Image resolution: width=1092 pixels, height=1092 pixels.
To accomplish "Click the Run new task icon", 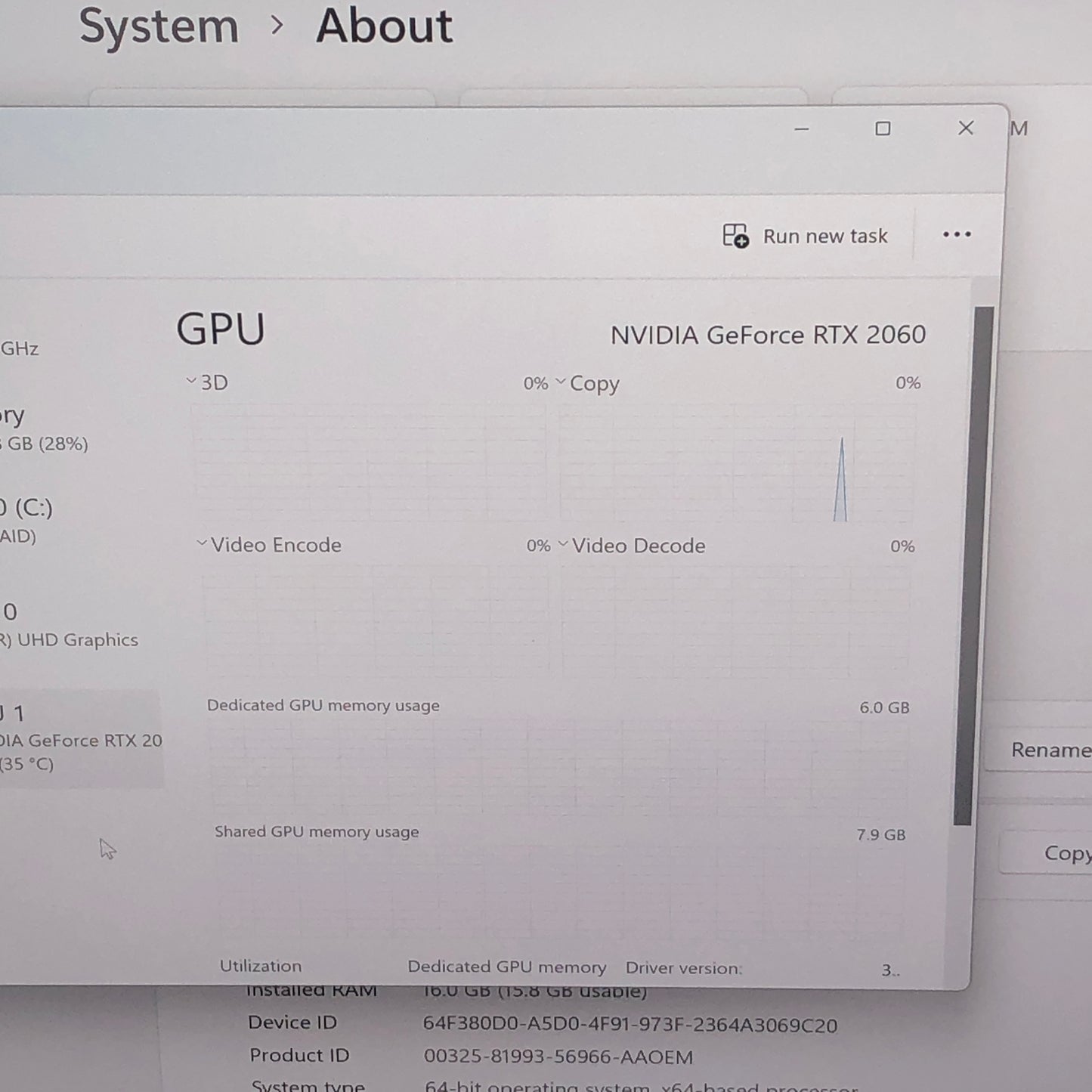I will [735, 236].
